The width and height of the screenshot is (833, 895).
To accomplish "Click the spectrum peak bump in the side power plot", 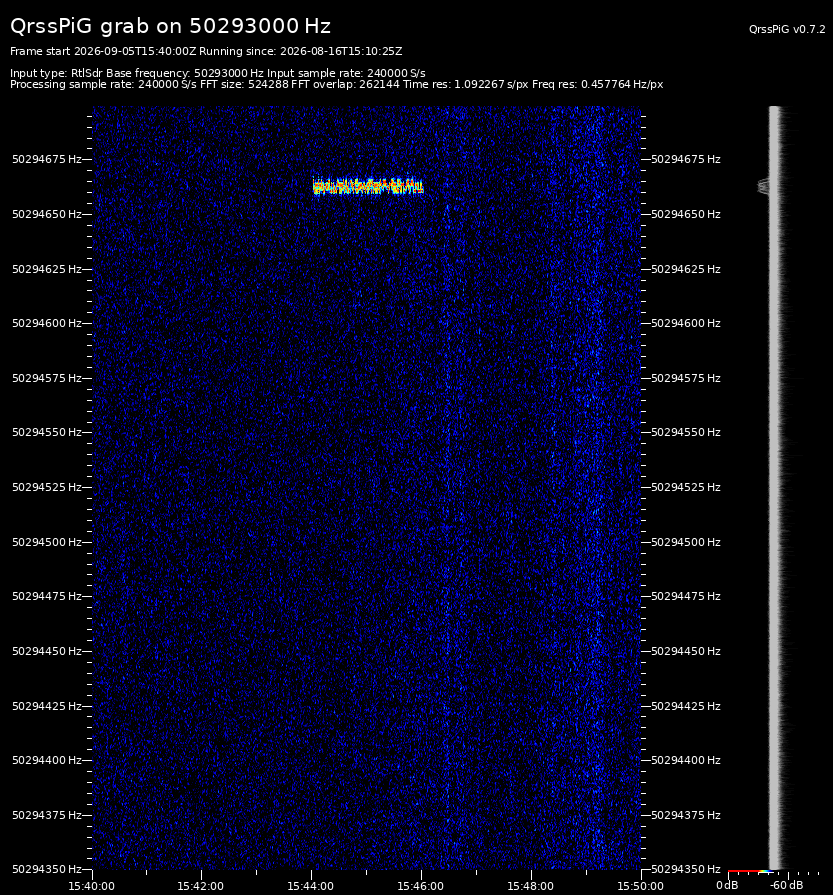I will (764, 186).
